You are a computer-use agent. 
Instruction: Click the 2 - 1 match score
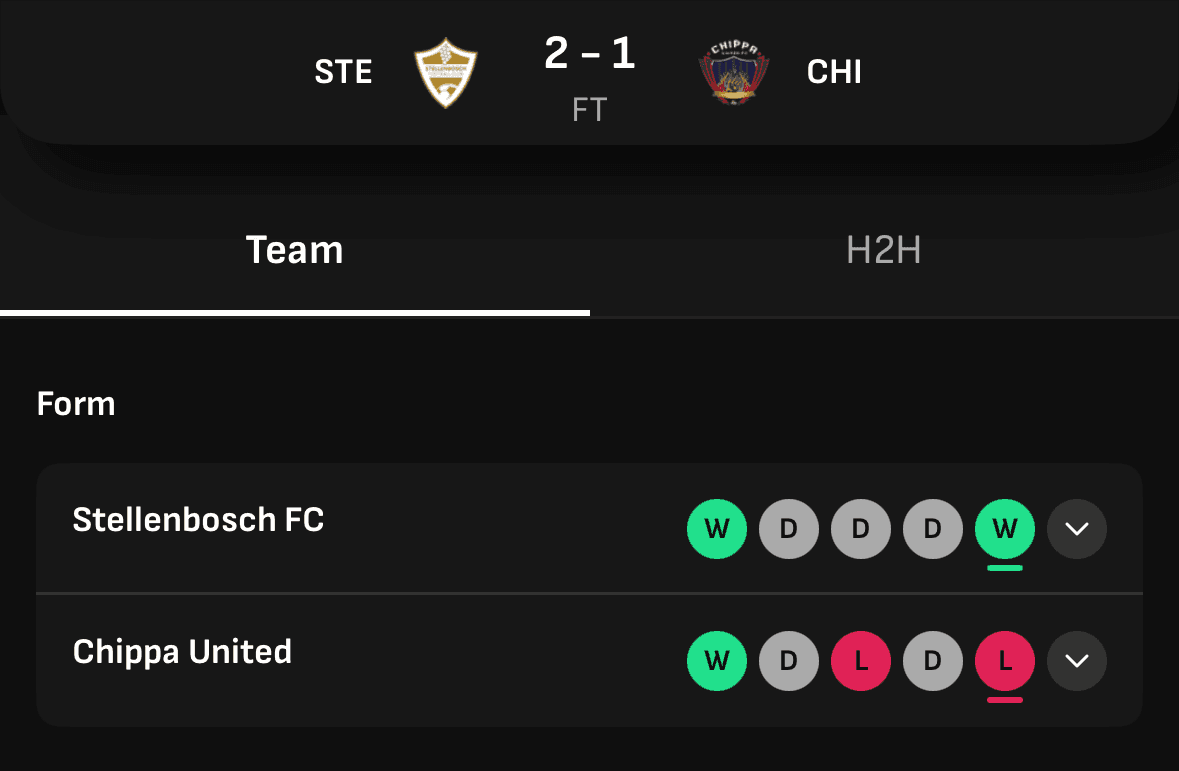tap(590, 55)
